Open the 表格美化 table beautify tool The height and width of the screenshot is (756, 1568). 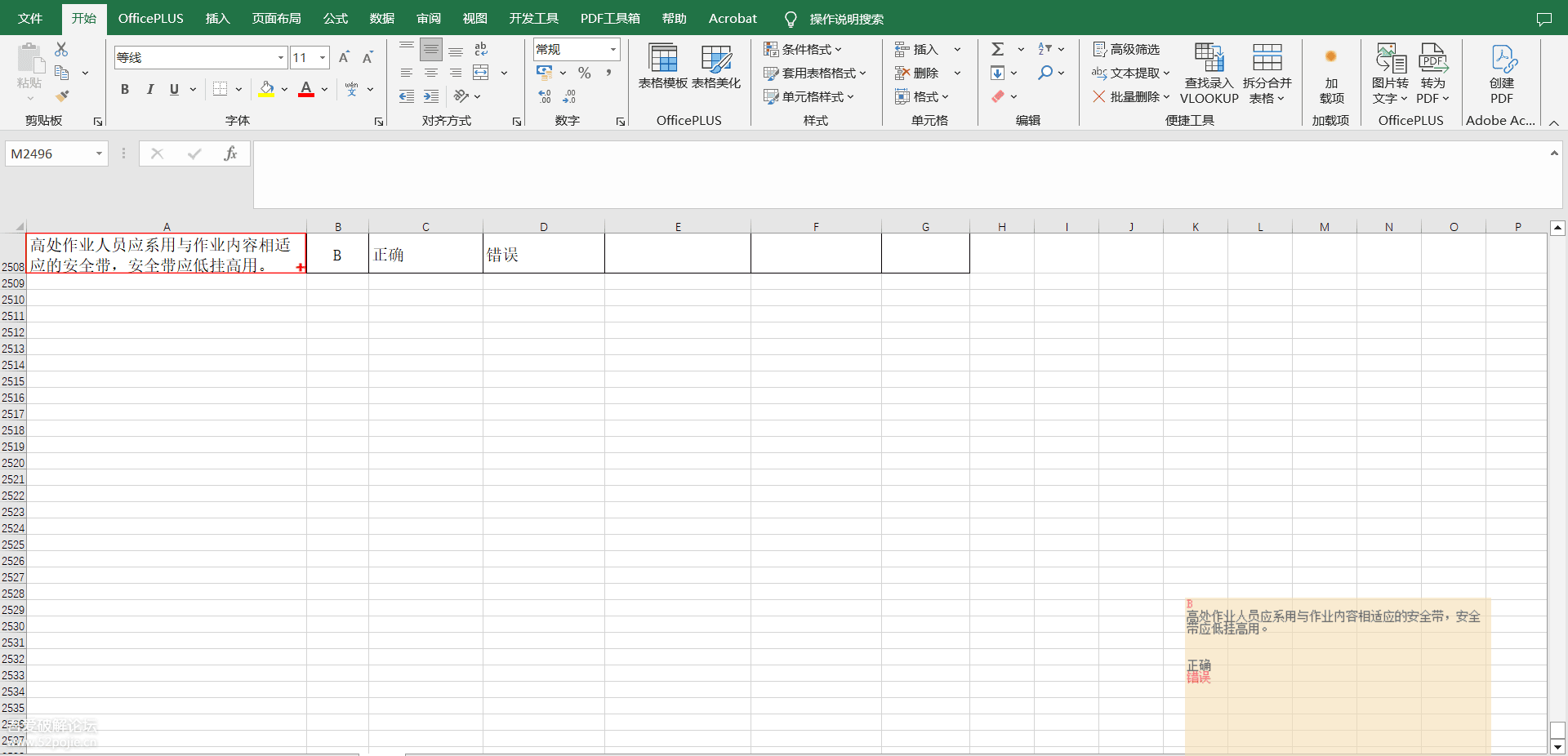[716, 66]
